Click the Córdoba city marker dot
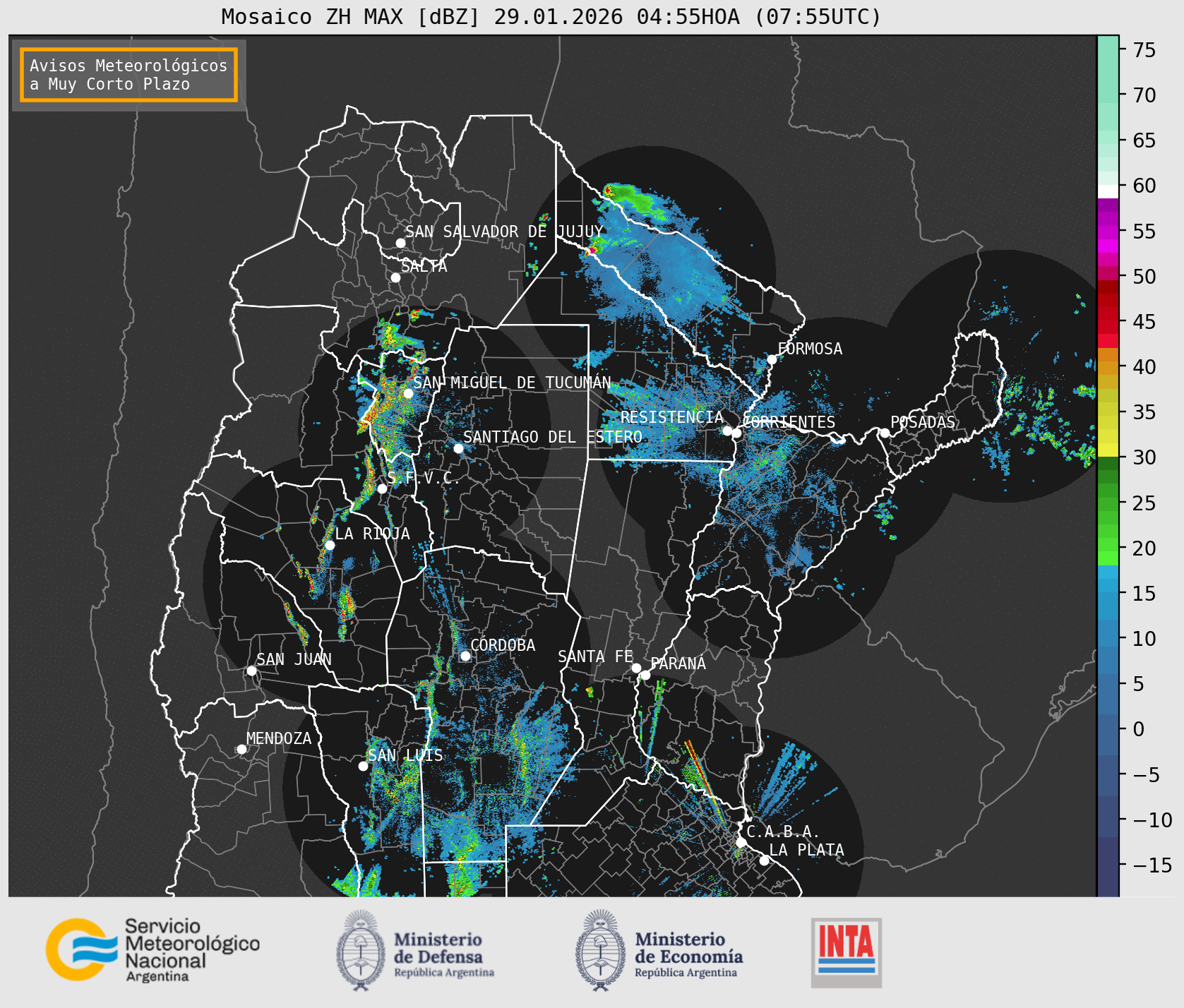Viewport: 1184px width, 1008px height. tap(465, 656)
